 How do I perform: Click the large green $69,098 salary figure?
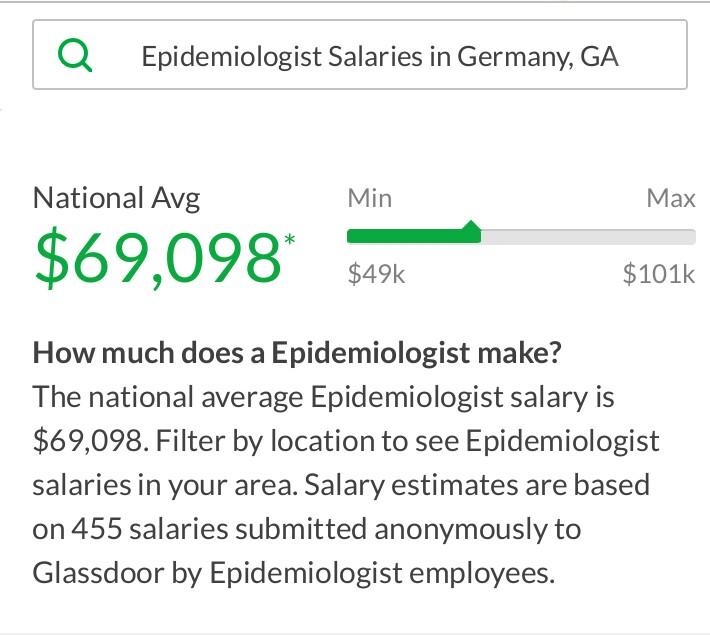(x=157, y=256)
